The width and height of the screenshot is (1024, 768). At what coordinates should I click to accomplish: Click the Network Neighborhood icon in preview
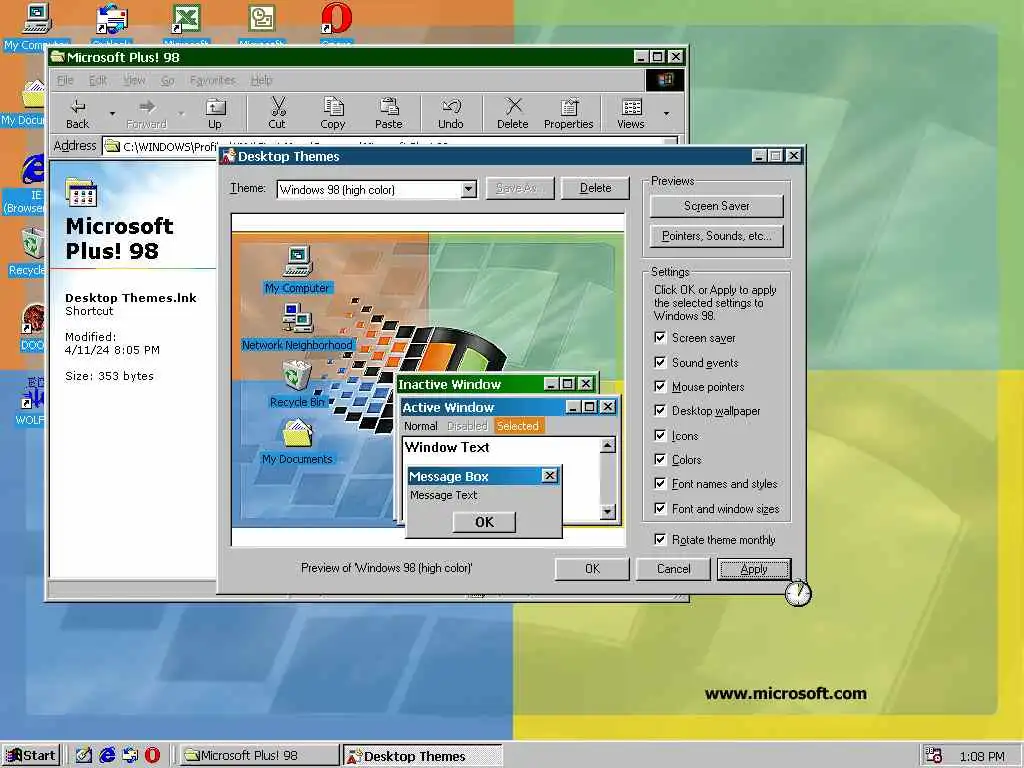pos(298,319)
